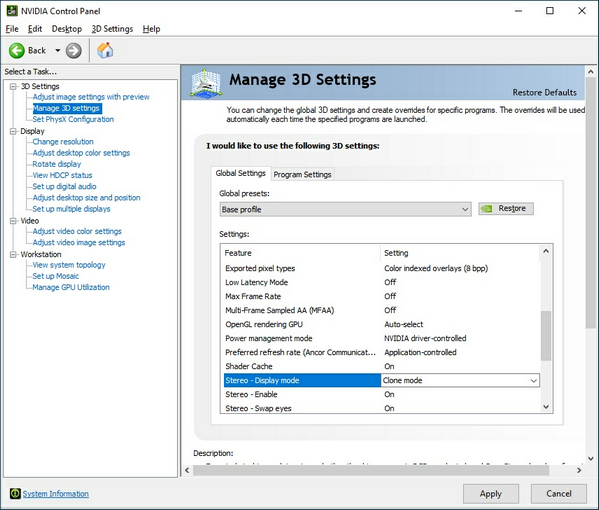Click the System Information green icon
This screenshot has width=599, height=510.
pos(15,493)
